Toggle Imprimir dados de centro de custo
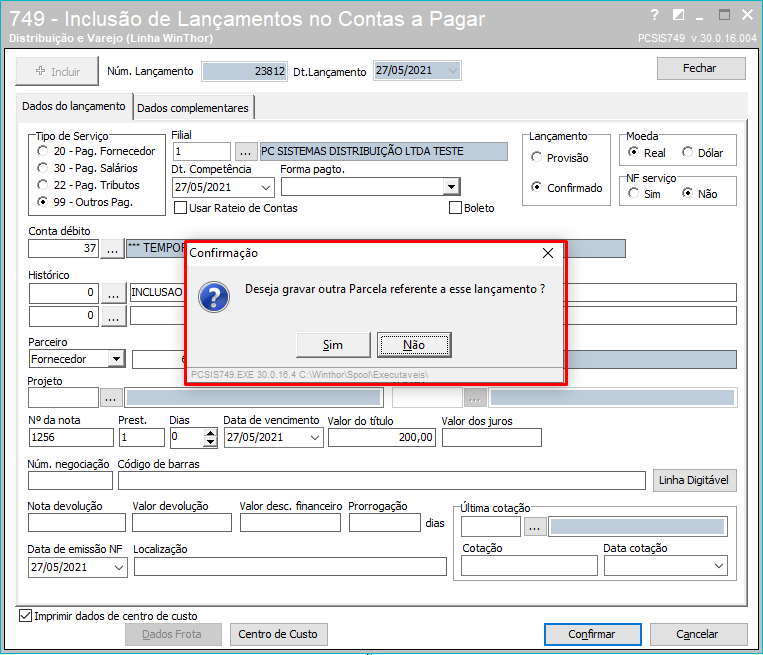This screenshot has width=763, height=655. click(x=25, y=616)
